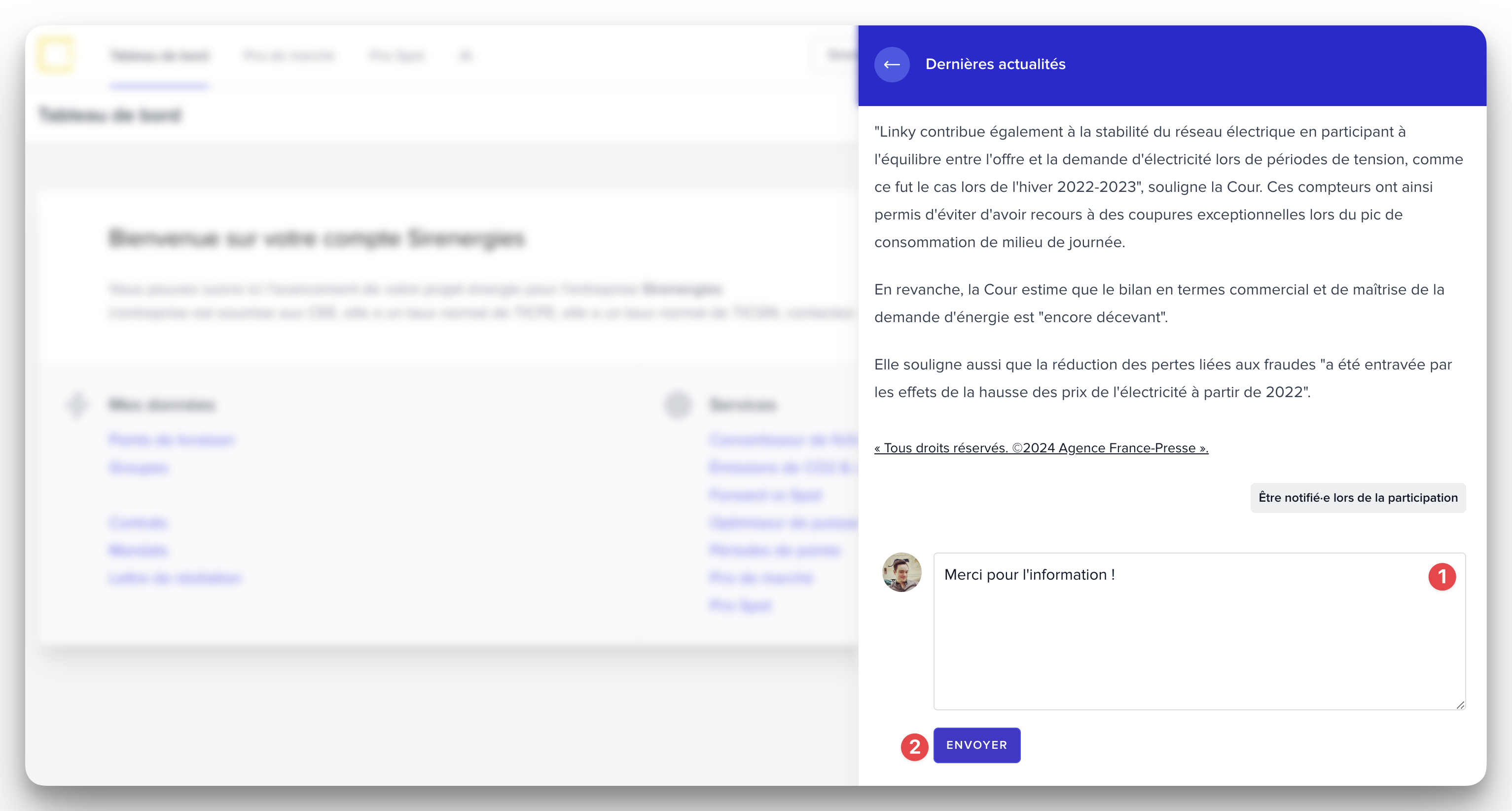Click Être notifié·e lors de la participation
Image resolution: width=1512 pixels, height=811 pixels.
pos(1358,498)
